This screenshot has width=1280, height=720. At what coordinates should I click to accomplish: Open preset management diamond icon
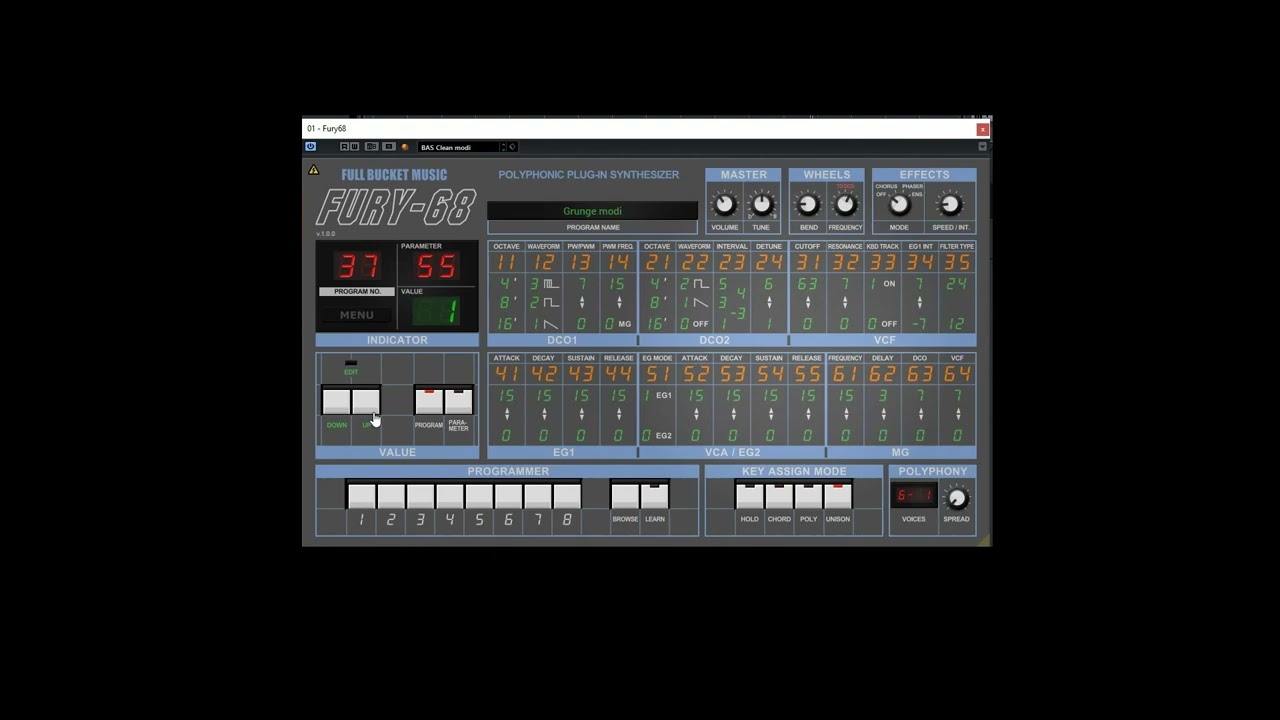tap(512, 147)
